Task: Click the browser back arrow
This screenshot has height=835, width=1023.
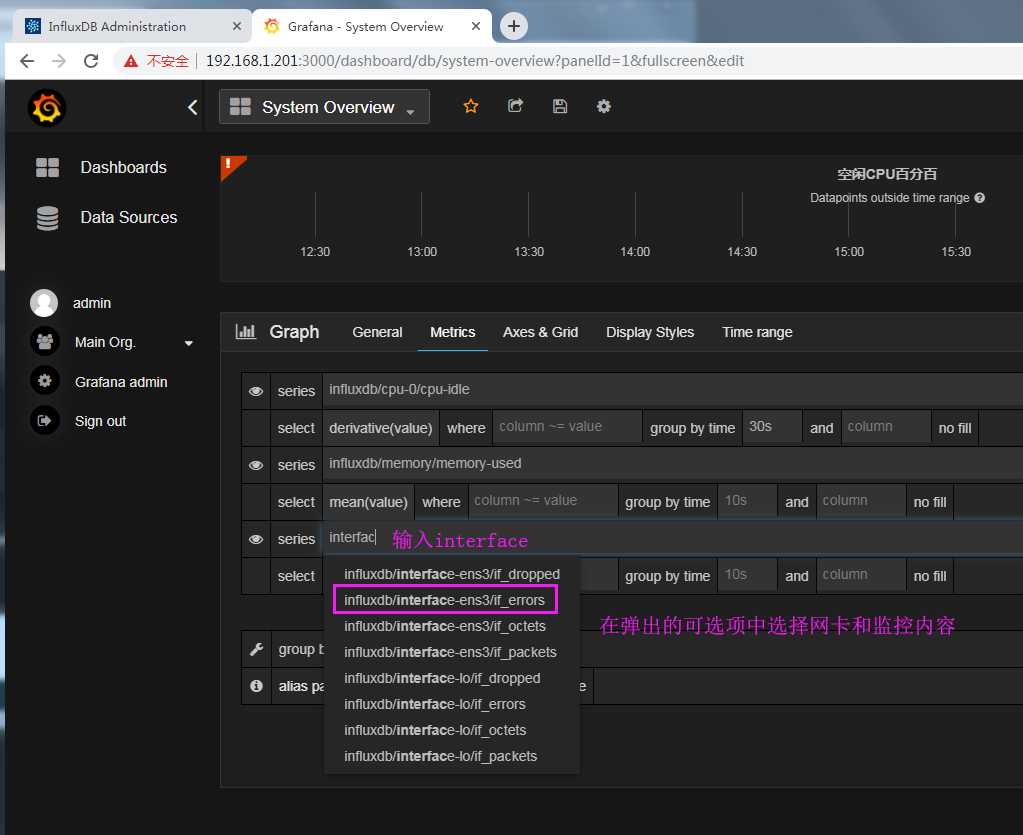Action: (27, 61)
